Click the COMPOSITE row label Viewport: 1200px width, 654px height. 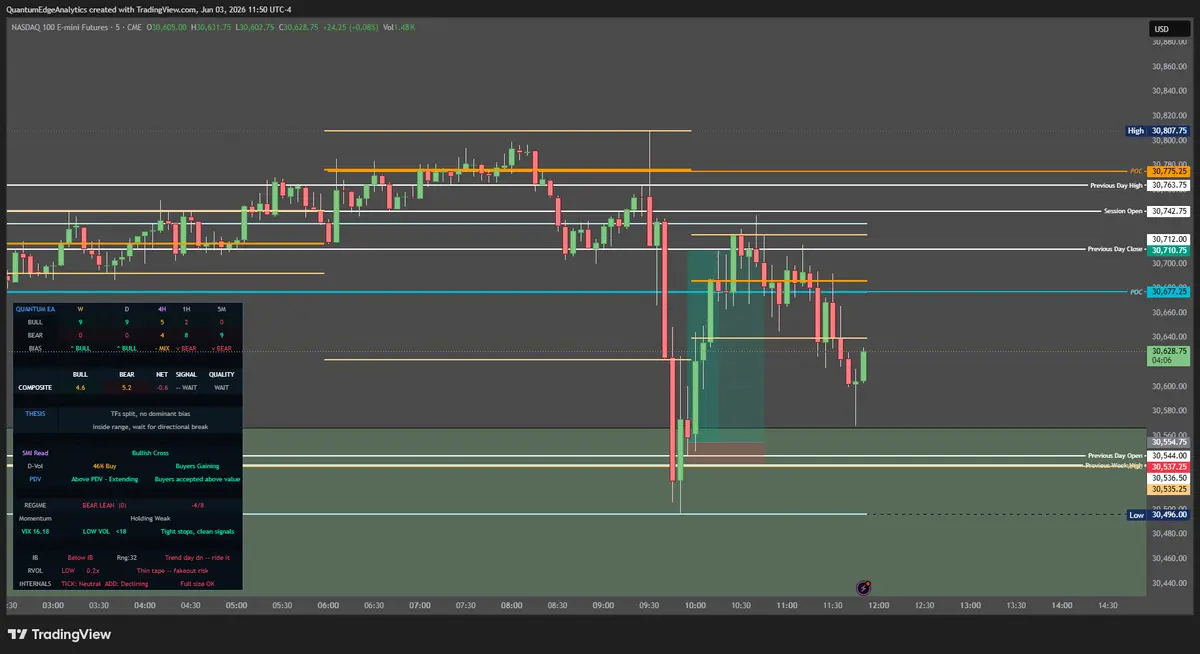[36, 387]
